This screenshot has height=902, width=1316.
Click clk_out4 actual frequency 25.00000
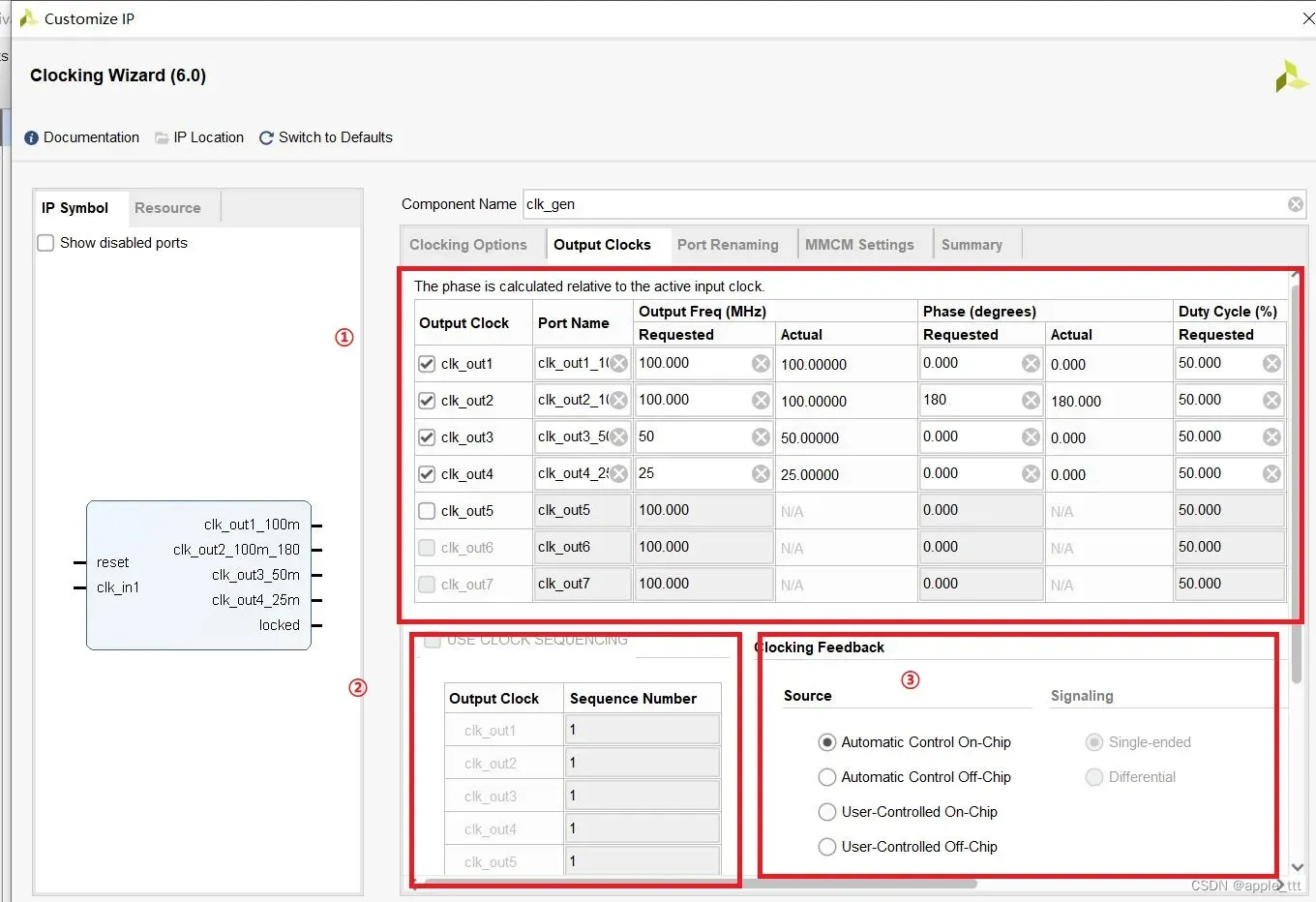(810, 475)
